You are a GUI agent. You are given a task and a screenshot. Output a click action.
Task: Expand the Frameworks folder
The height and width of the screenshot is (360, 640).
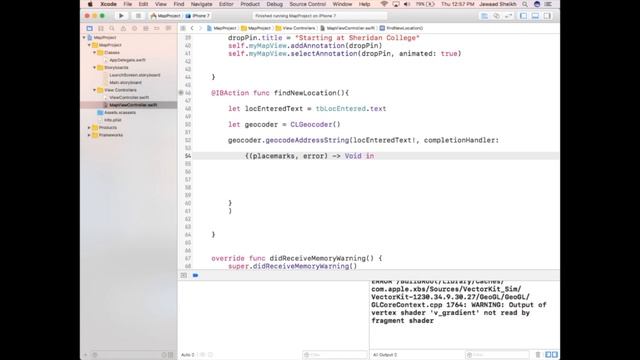tap(89, 135)
